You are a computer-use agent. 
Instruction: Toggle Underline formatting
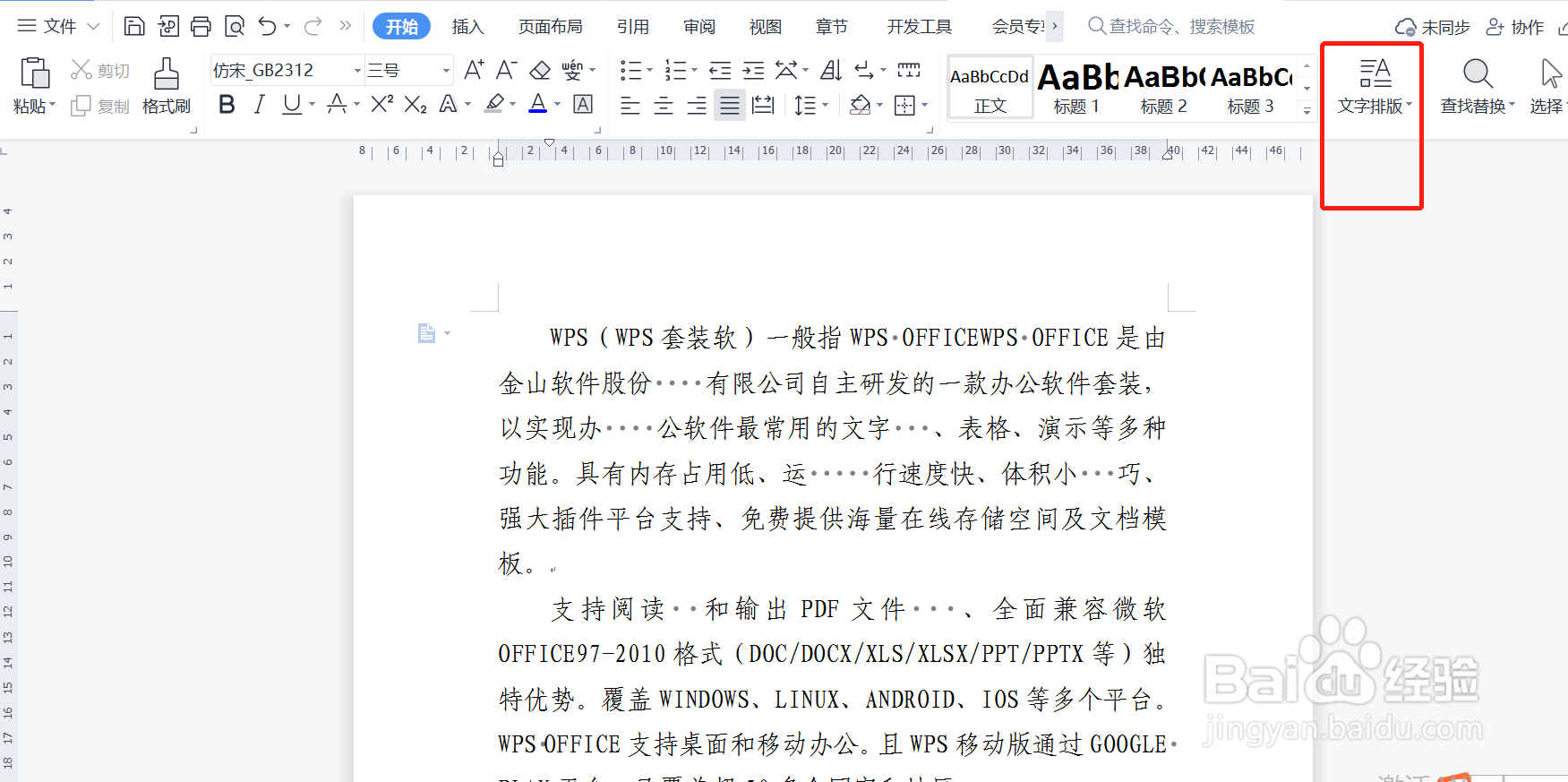pos(291,105)
